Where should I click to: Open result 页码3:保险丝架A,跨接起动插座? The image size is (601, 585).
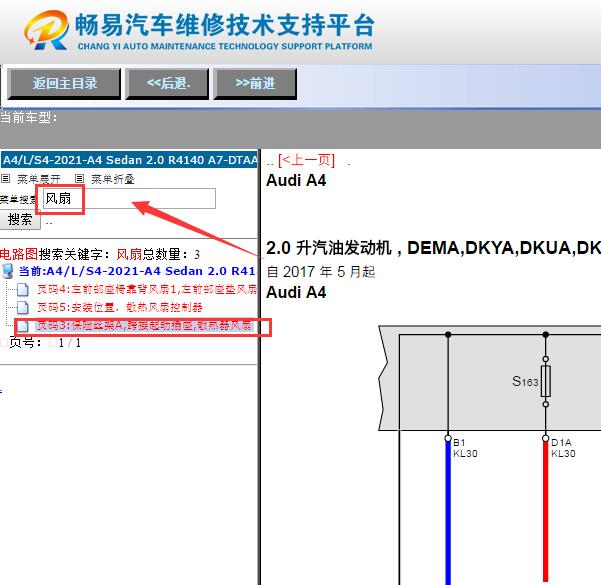144,325
